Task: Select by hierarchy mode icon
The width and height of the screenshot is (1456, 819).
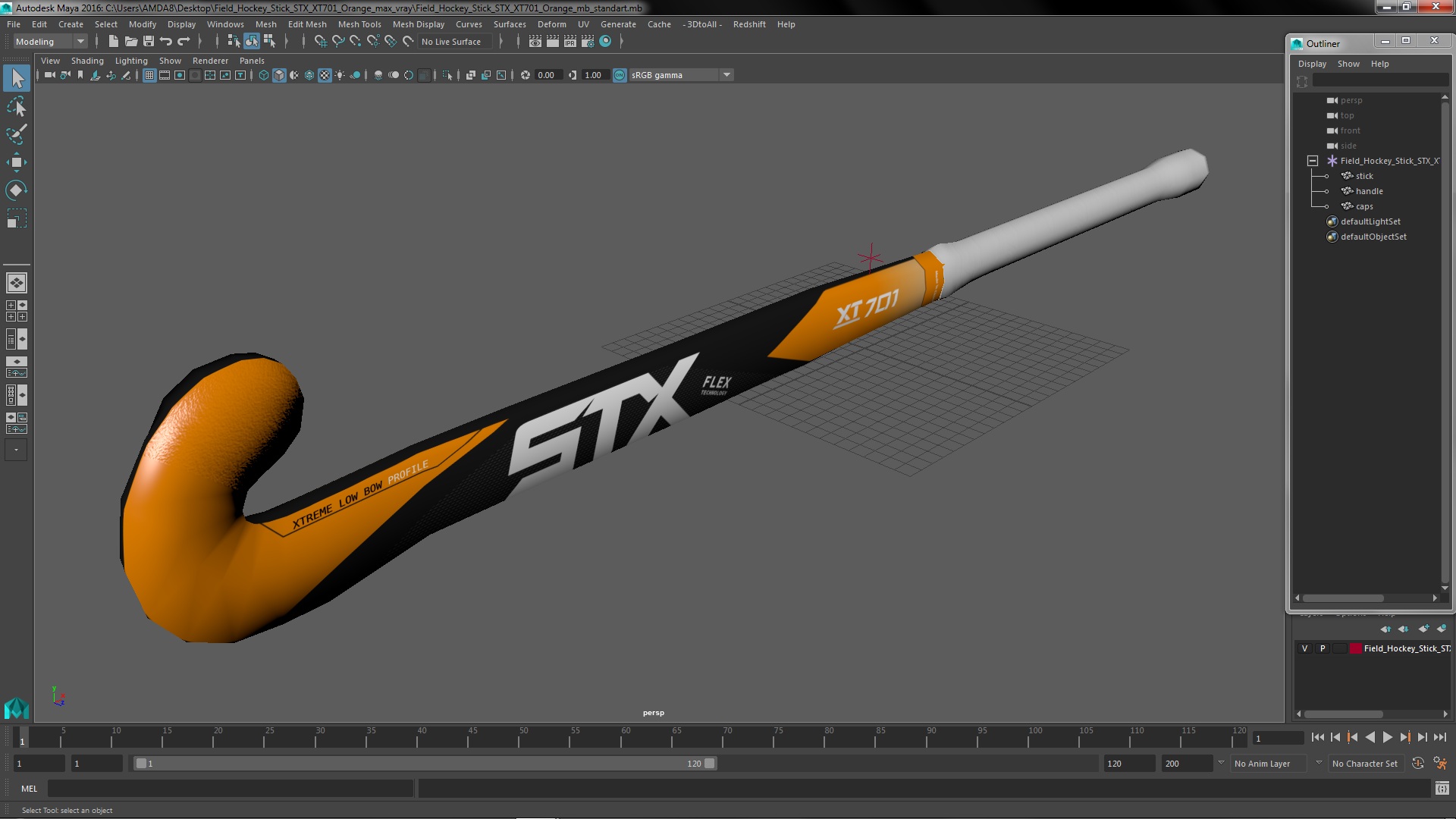Action: [x=234, y=42]
